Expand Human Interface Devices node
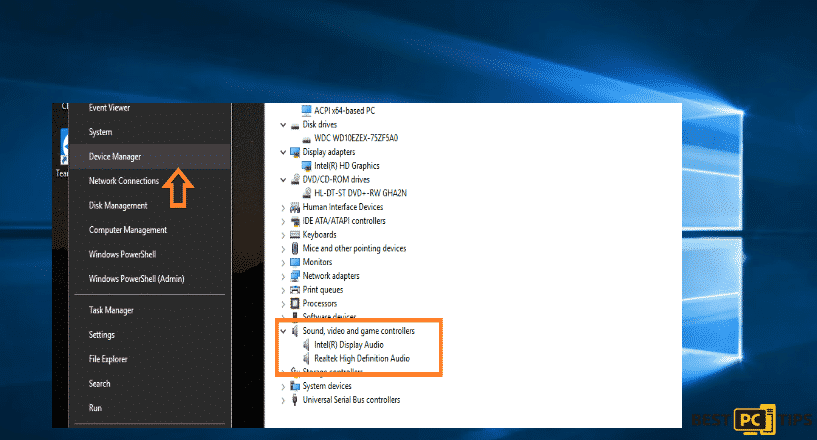Screen dimensions: 817x440 point(283,207)
